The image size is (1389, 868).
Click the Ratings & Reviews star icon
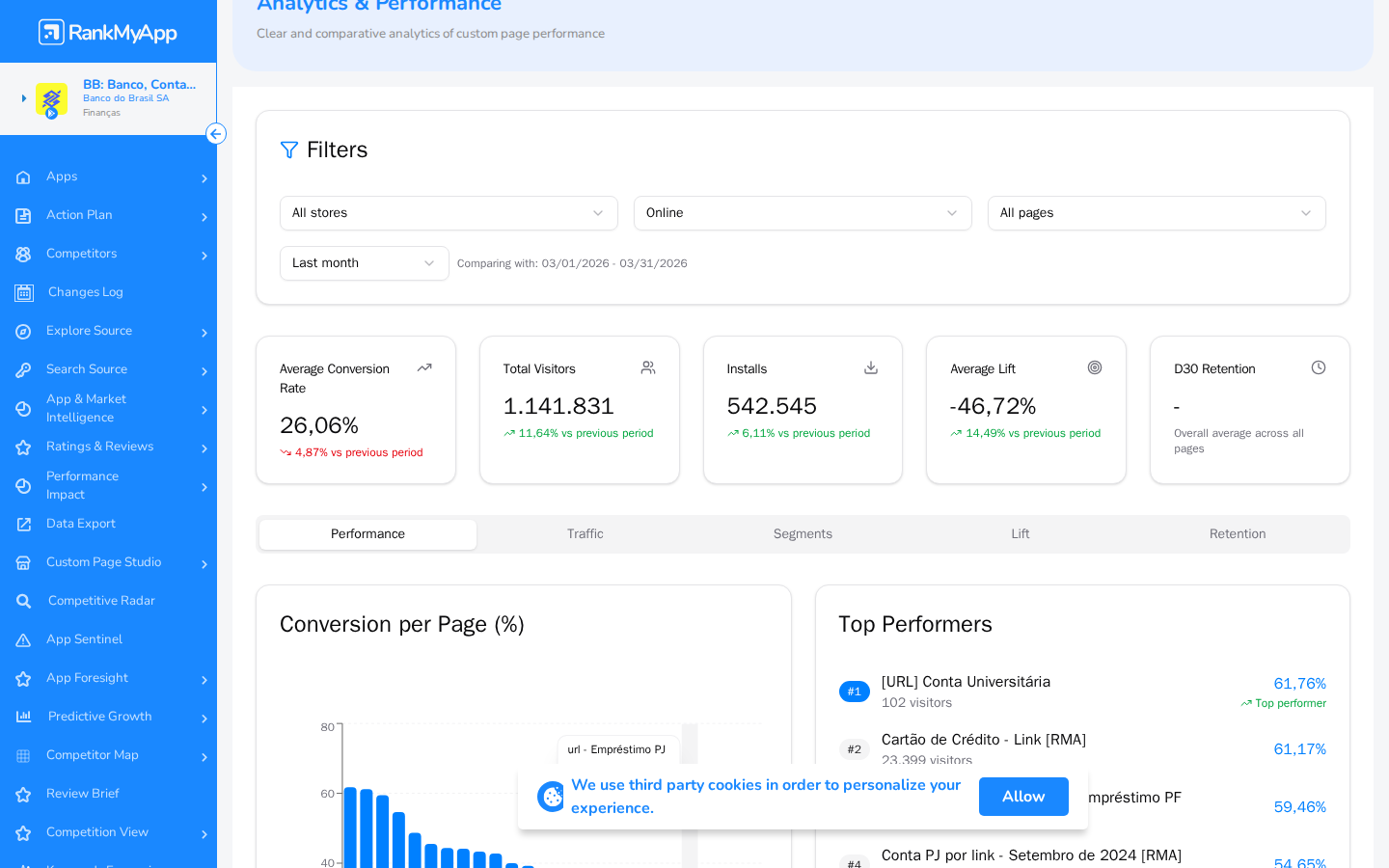23,447
